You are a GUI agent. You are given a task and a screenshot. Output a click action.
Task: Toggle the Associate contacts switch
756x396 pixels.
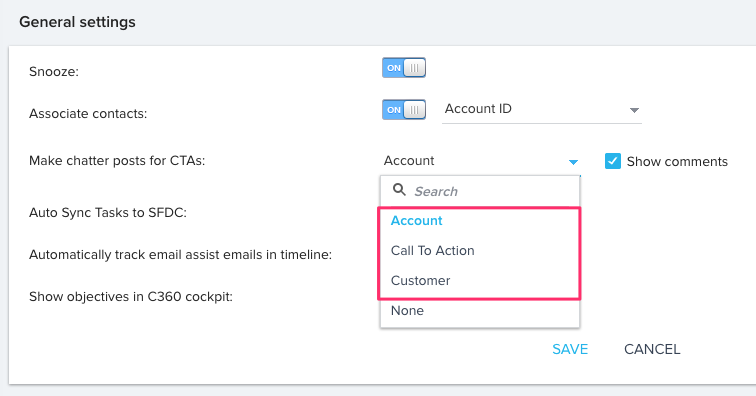[x=404, y=110]
